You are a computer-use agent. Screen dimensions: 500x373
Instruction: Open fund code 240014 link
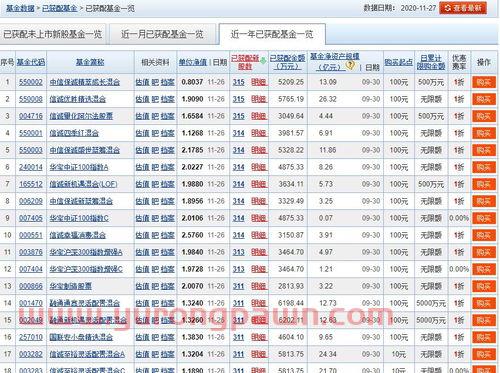tap(31, 167)
